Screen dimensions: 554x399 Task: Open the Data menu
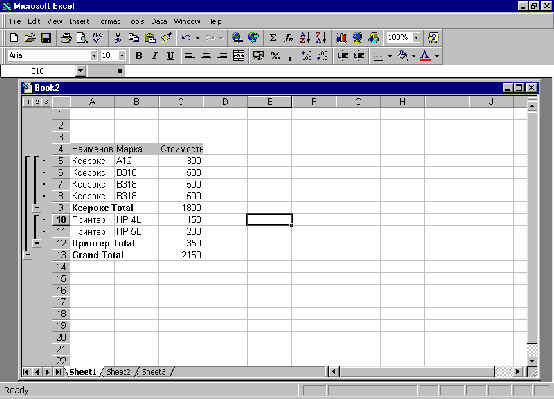(159, 21)
